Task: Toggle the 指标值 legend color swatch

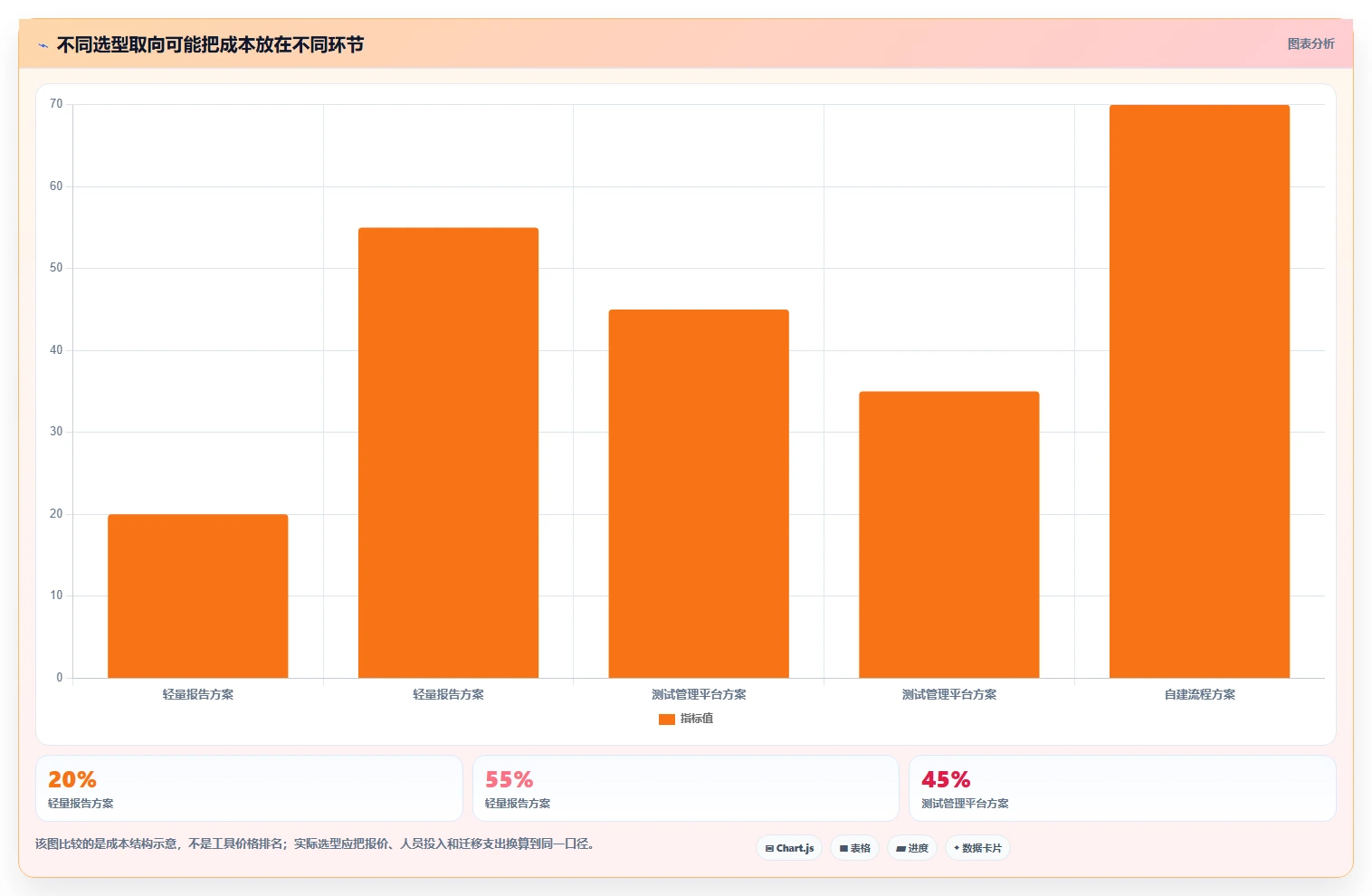Action: pos(667,720)
